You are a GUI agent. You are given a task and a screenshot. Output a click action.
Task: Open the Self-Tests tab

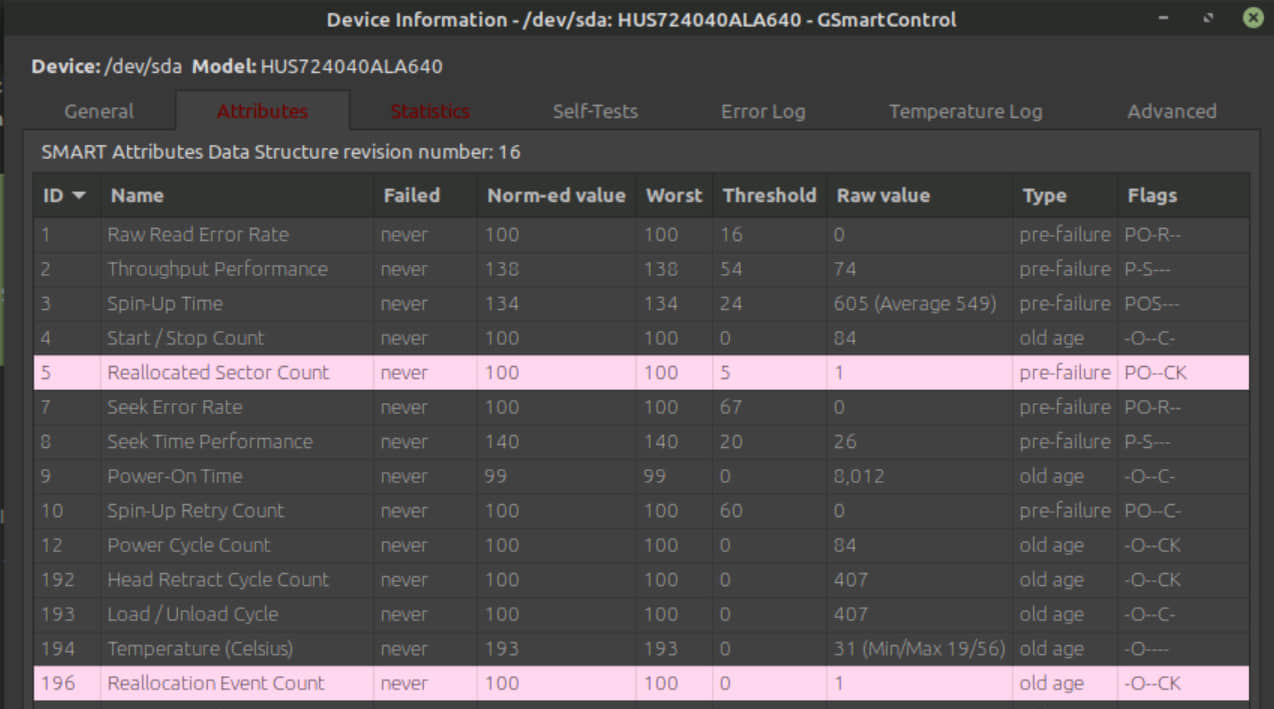595,112
